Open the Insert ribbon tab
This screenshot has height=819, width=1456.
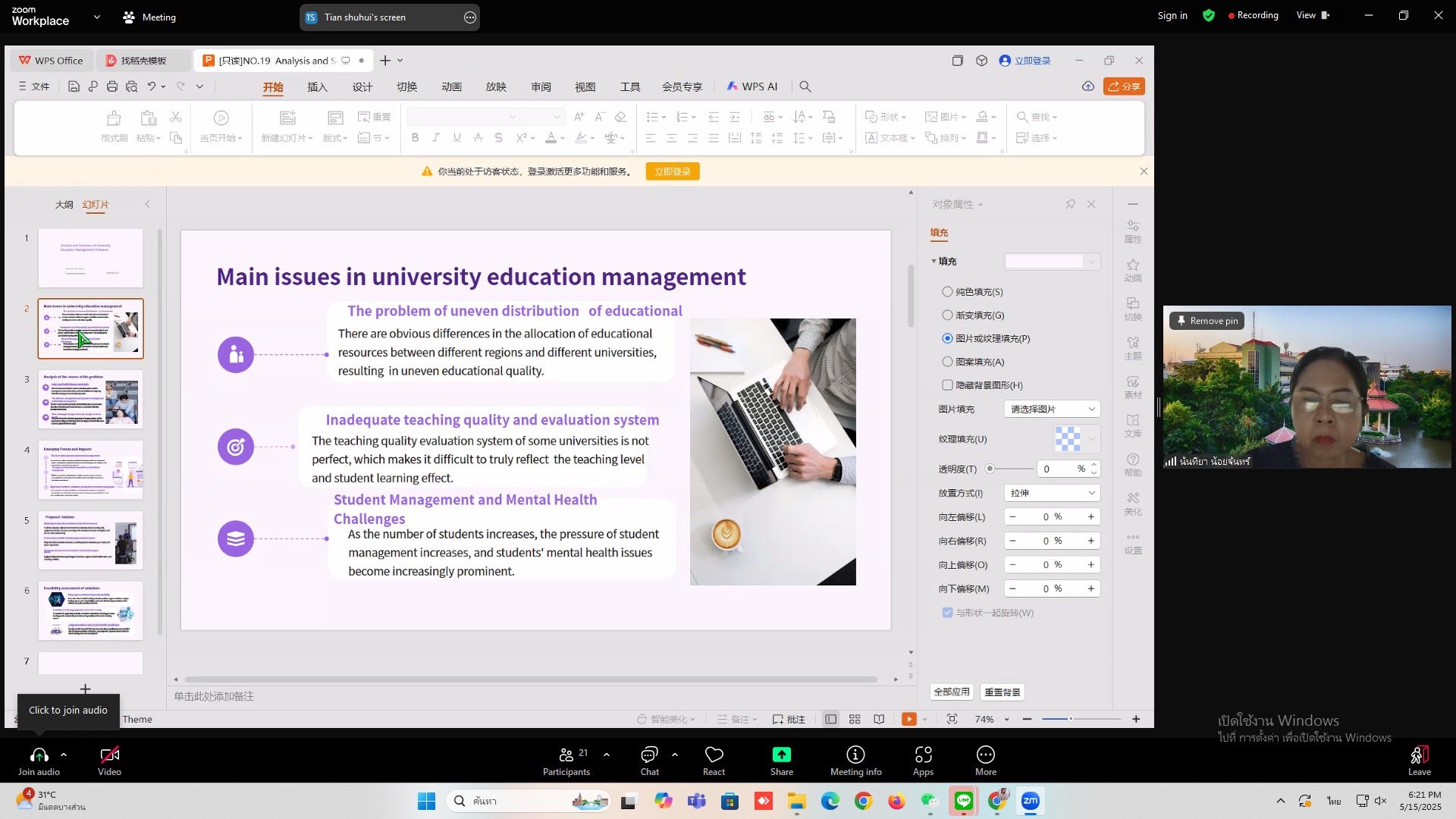click(x=317, y=87)
